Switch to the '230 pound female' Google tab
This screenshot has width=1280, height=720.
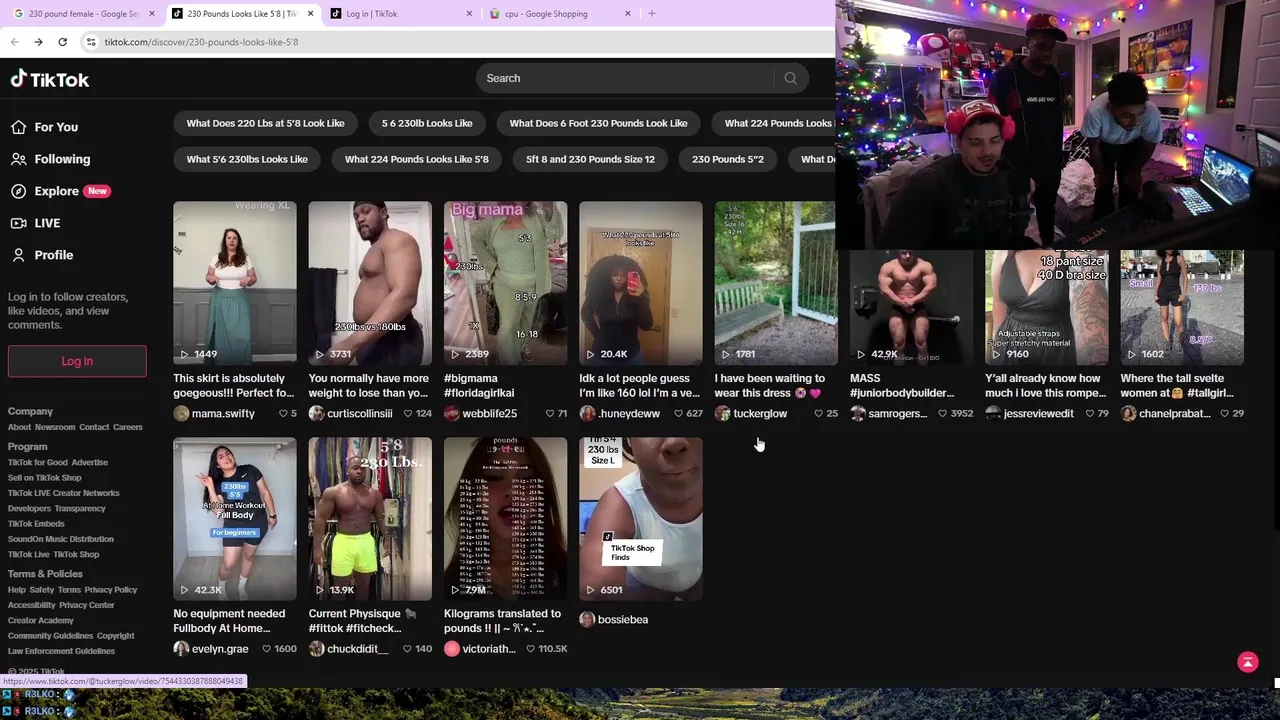coord(82,14)
